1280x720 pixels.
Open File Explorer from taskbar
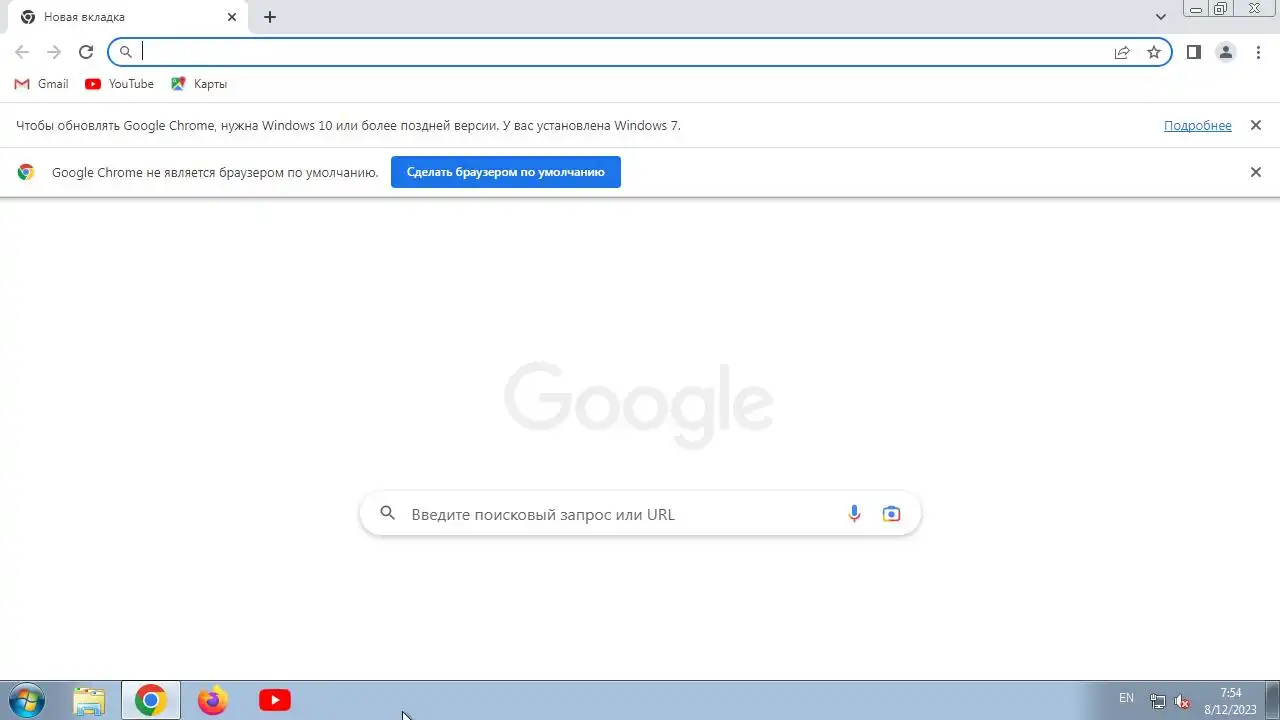tap(89, 701)
